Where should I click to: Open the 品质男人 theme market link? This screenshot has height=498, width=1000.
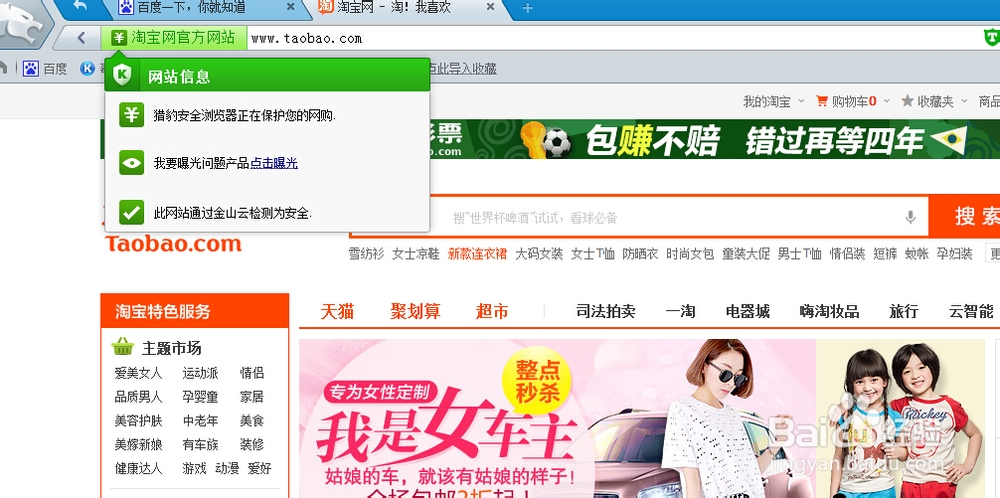point(138,397)
